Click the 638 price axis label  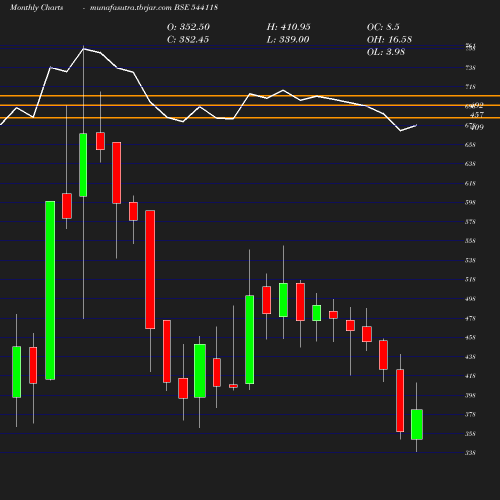(x=470, y=164)
